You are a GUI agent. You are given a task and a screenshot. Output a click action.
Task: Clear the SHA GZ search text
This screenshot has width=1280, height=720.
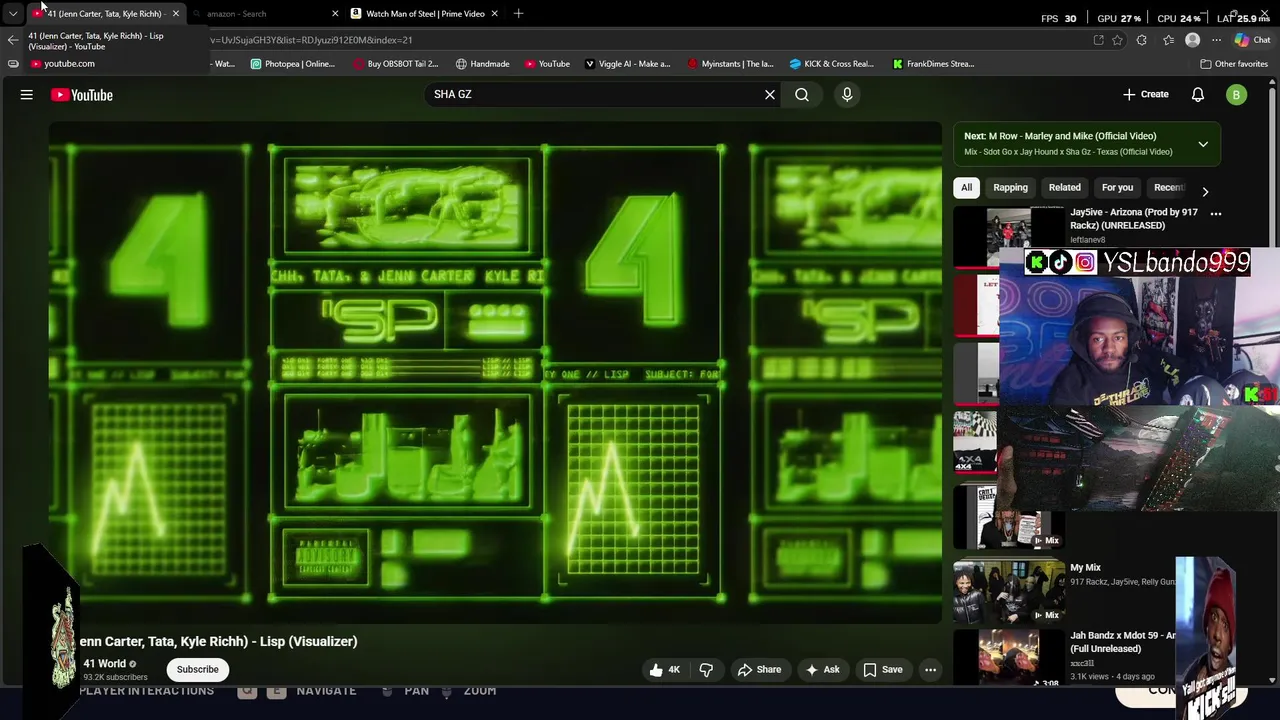(770, 95)
